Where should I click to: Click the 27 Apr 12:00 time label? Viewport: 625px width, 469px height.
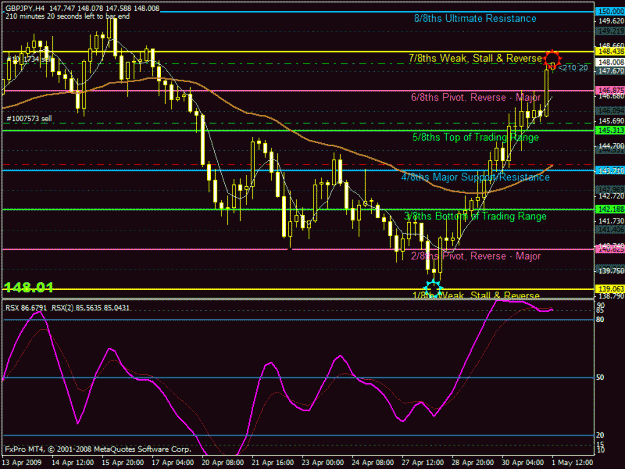tap(423, 463)
